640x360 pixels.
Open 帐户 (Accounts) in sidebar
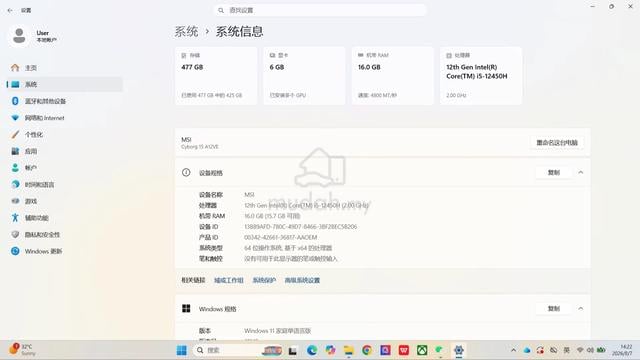tap(64, 168)
